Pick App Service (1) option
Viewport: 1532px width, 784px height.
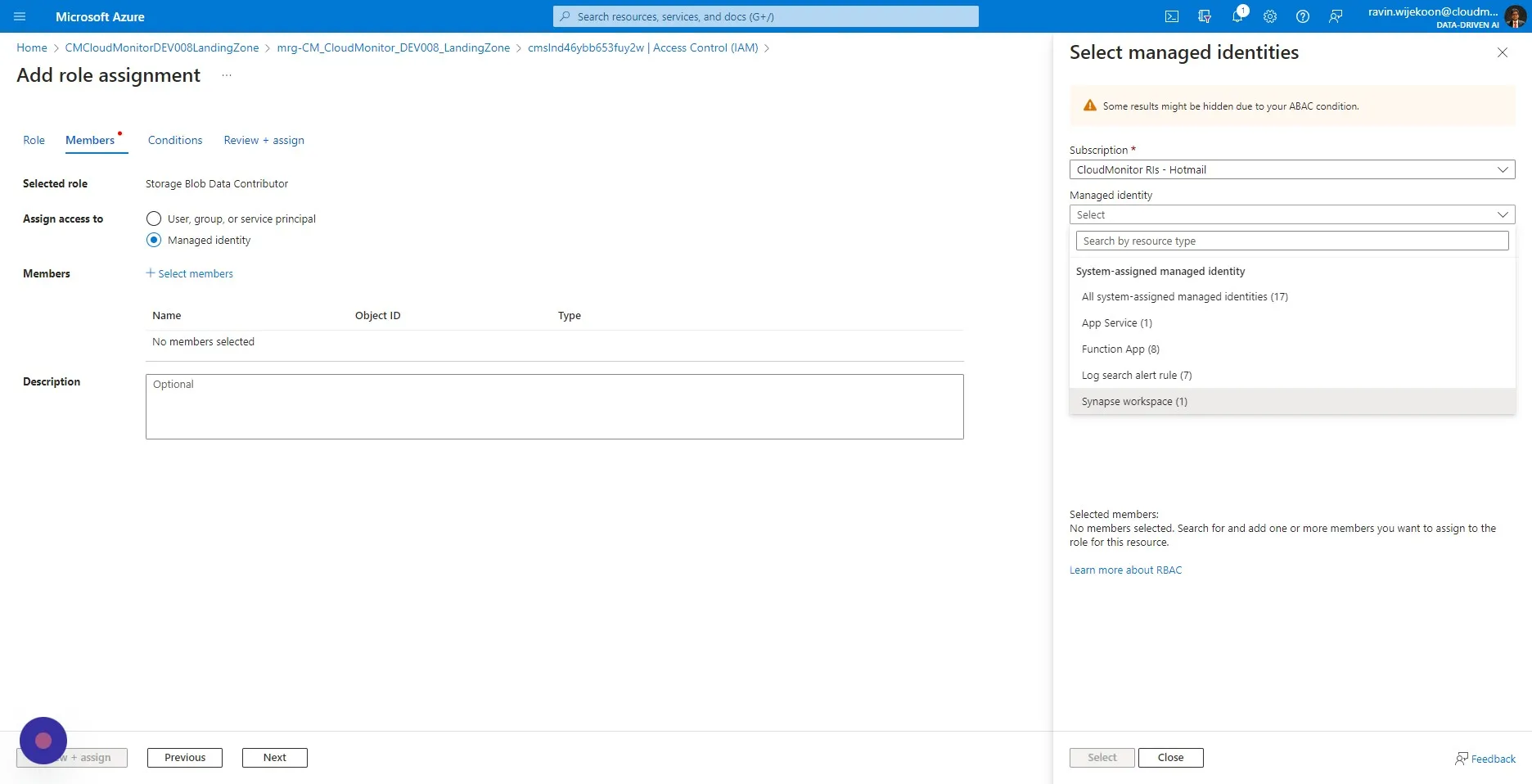[1292, 322]
